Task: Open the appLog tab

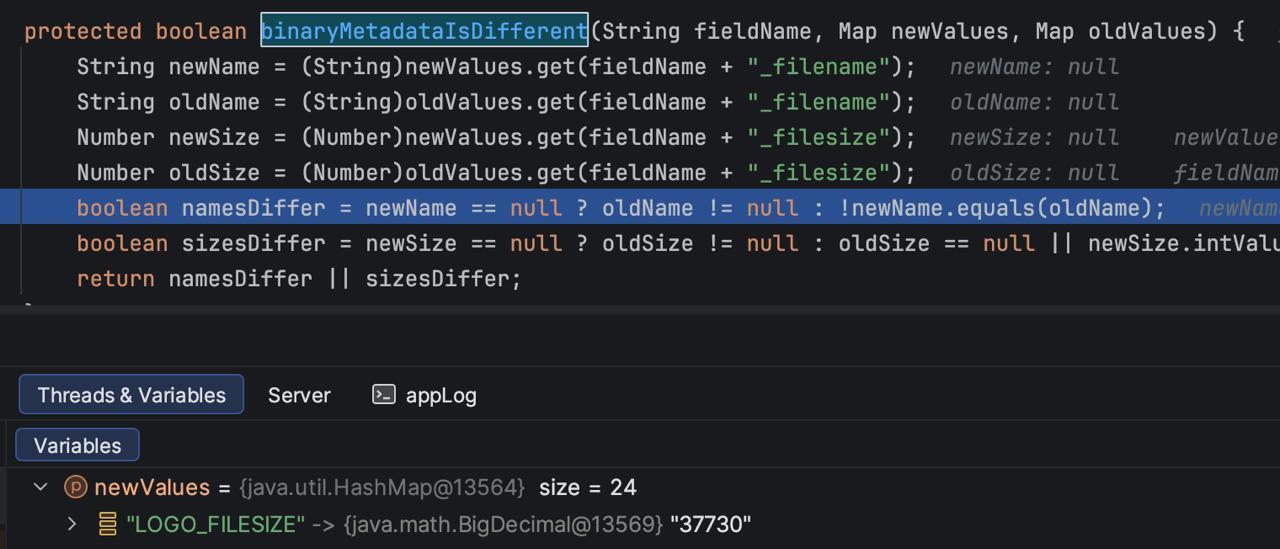Action: (x=440, y=395)
